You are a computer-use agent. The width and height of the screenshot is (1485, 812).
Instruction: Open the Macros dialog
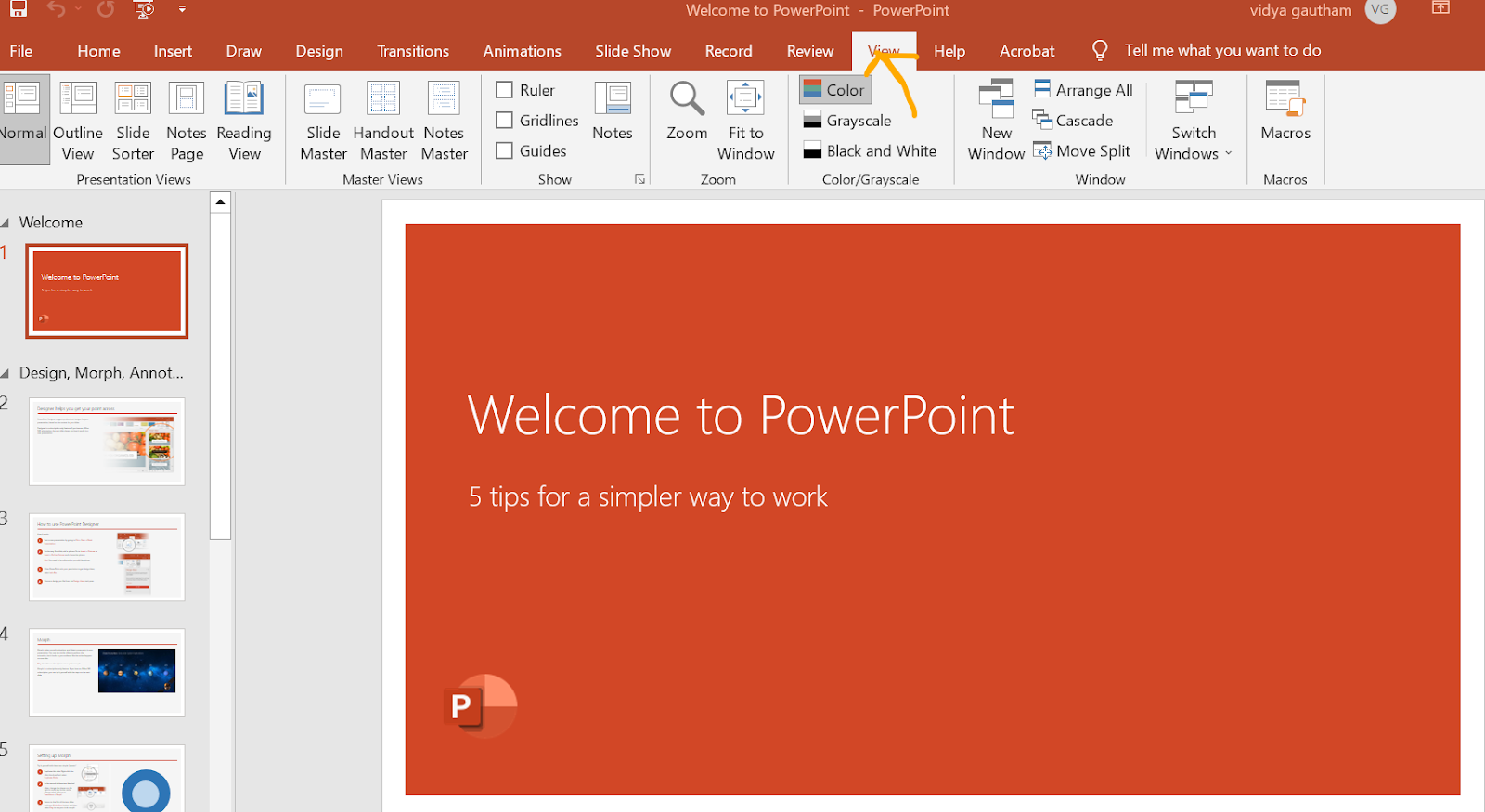click(1285, 110)
